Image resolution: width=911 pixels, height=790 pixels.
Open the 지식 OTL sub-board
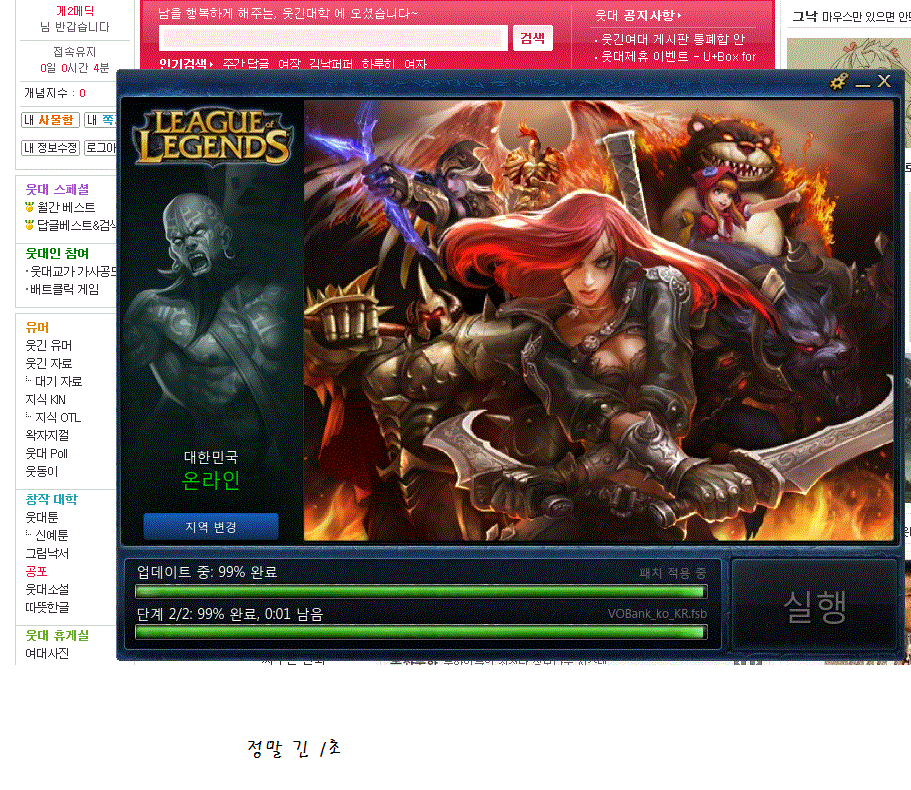point(58,417)
